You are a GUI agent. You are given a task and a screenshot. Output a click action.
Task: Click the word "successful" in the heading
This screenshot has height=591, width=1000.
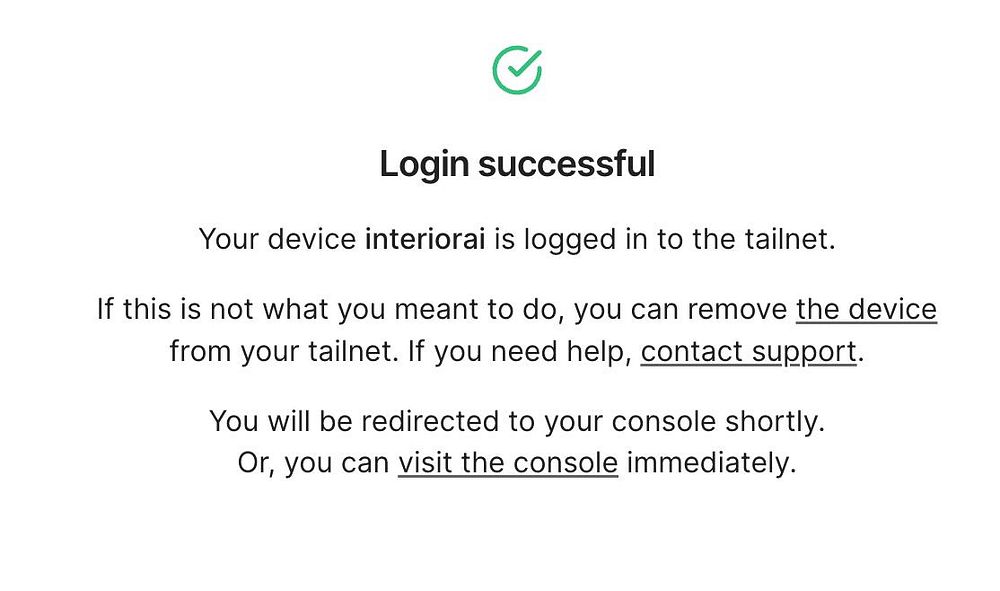[567, 164]
